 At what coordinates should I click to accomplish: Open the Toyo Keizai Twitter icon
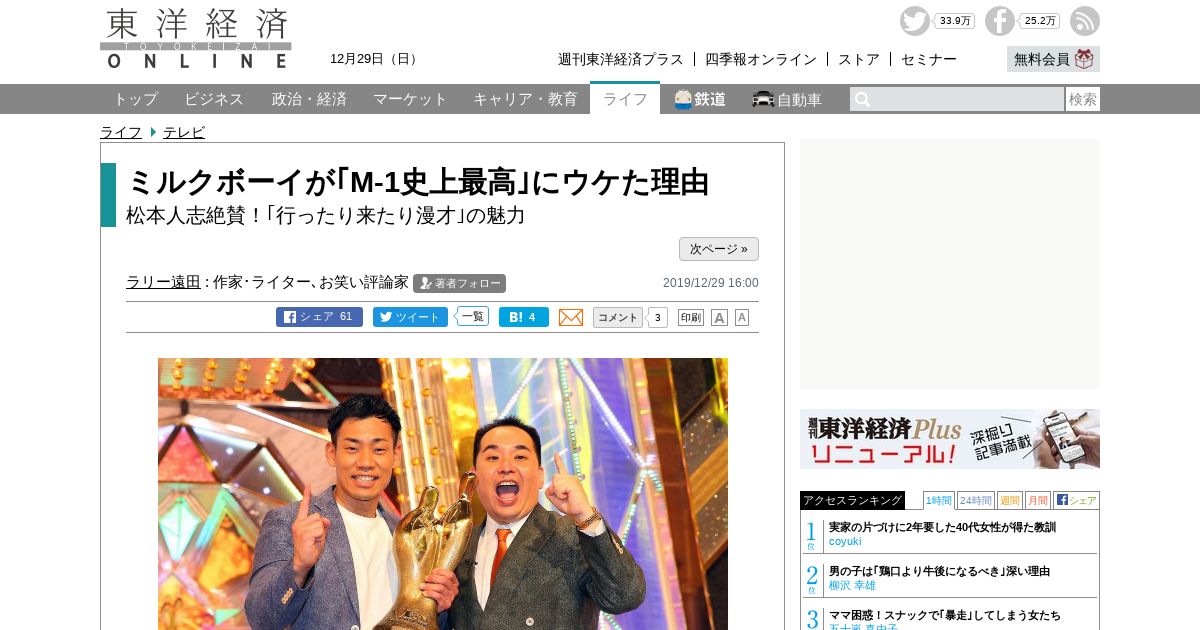coord(914,21)
